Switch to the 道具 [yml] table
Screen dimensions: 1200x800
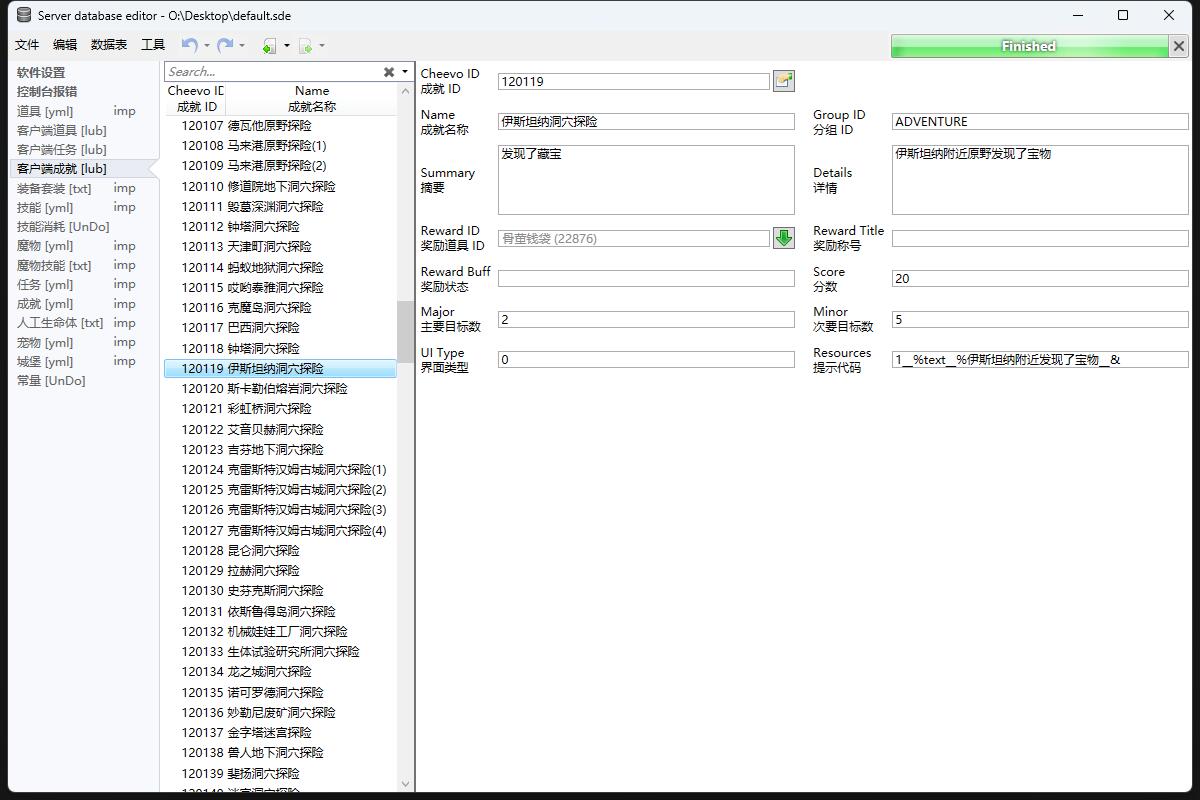point(45,111)
